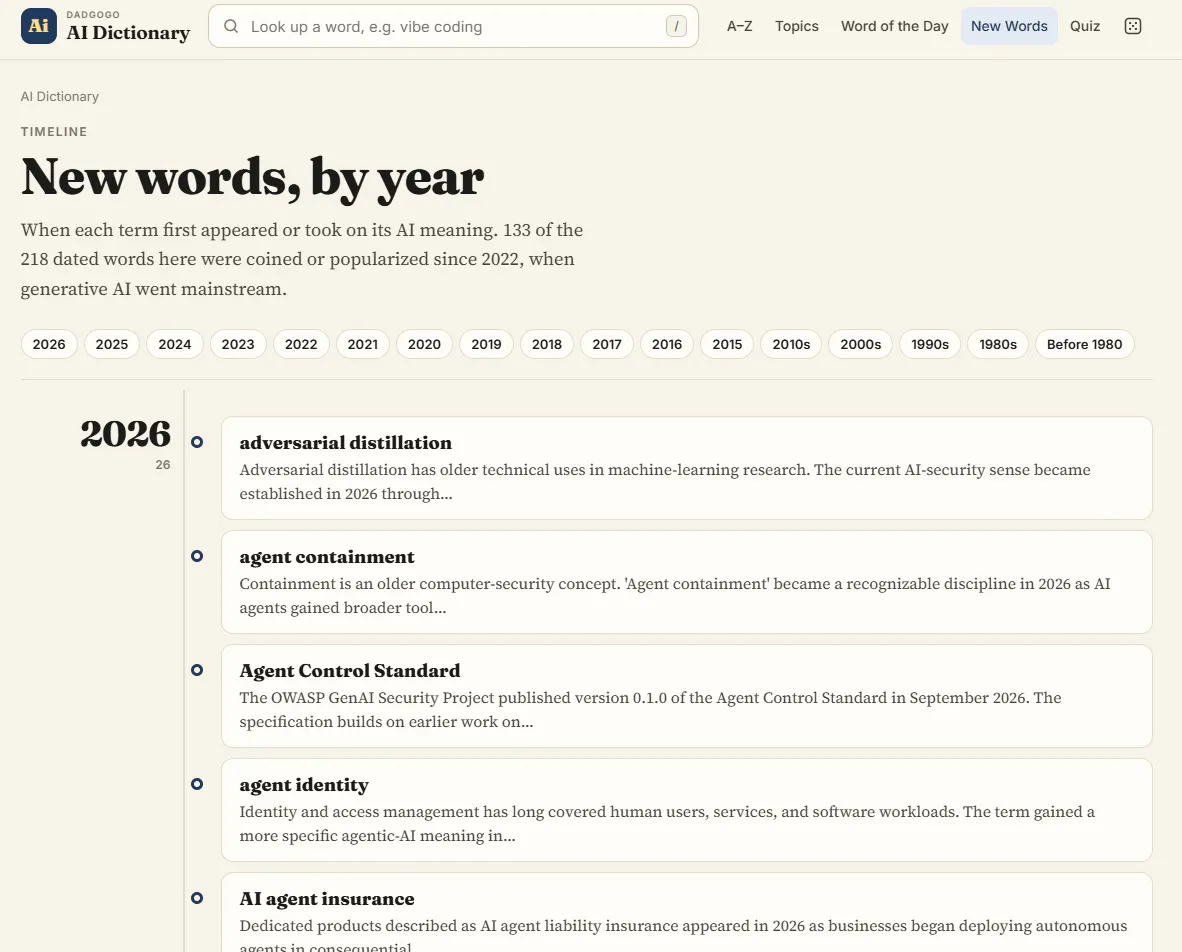The image size is (1182, 952).
Task: Select the New Words nav tab
Action: point(1009,26)
